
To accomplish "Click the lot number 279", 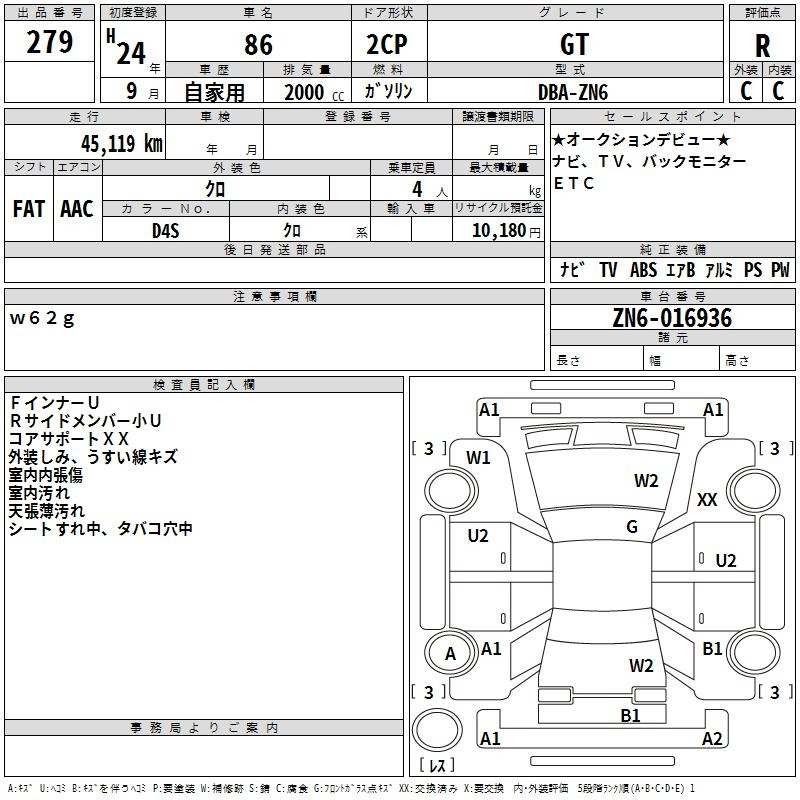I will pyautogui.click(x=49, y=42).
